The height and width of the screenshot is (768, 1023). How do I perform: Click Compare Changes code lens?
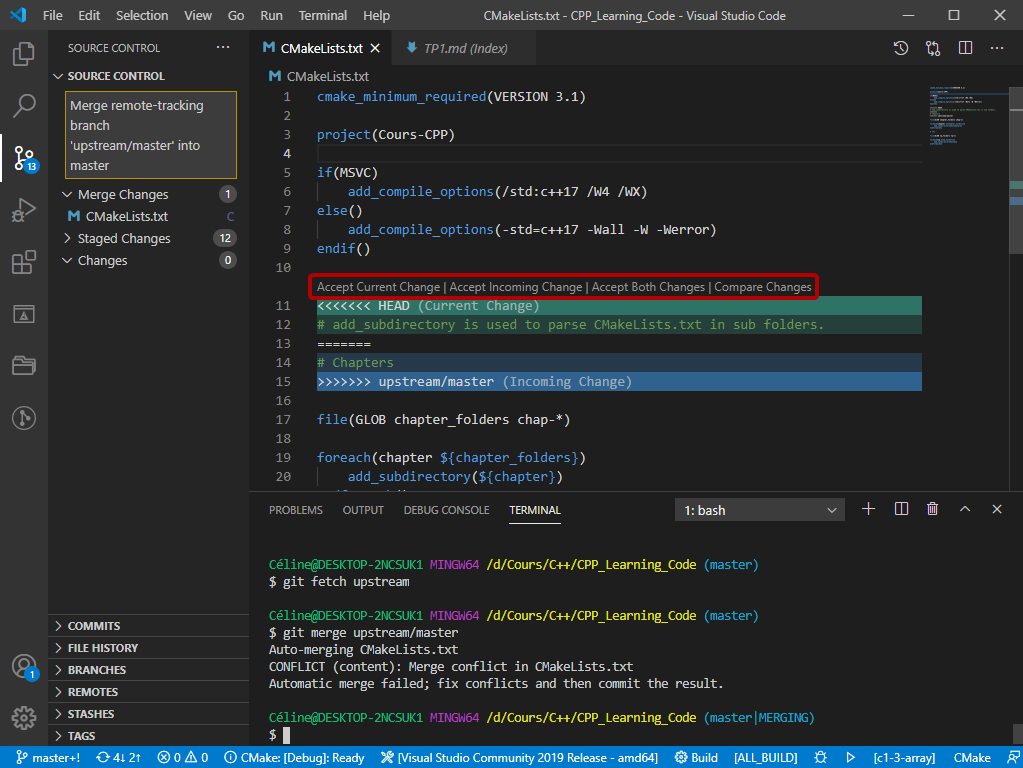(763, 287)
